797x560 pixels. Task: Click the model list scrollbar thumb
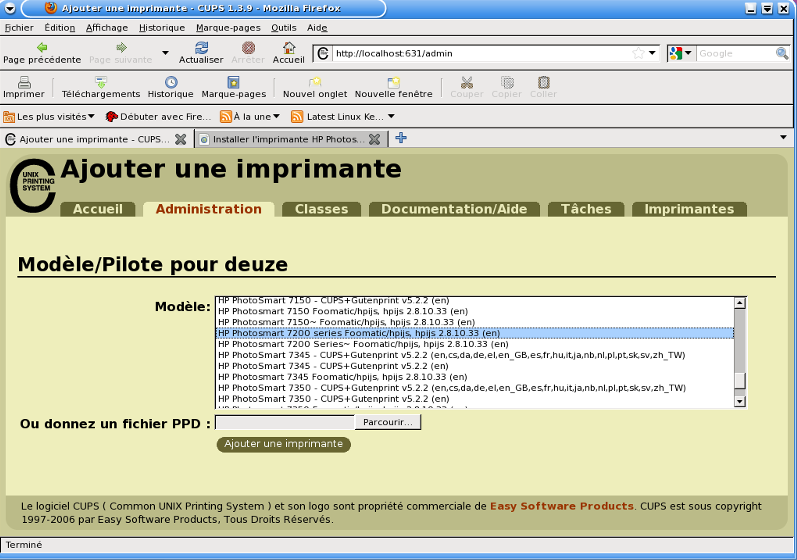click(740, 380)
